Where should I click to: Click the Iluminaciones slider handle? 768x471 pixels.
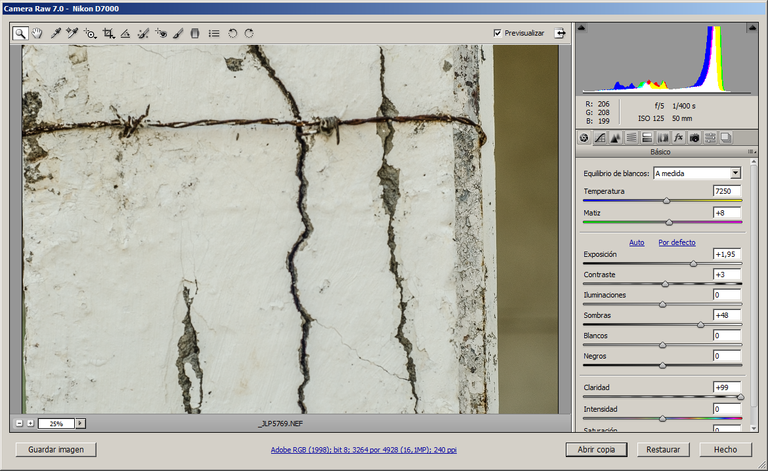(663, 305)
